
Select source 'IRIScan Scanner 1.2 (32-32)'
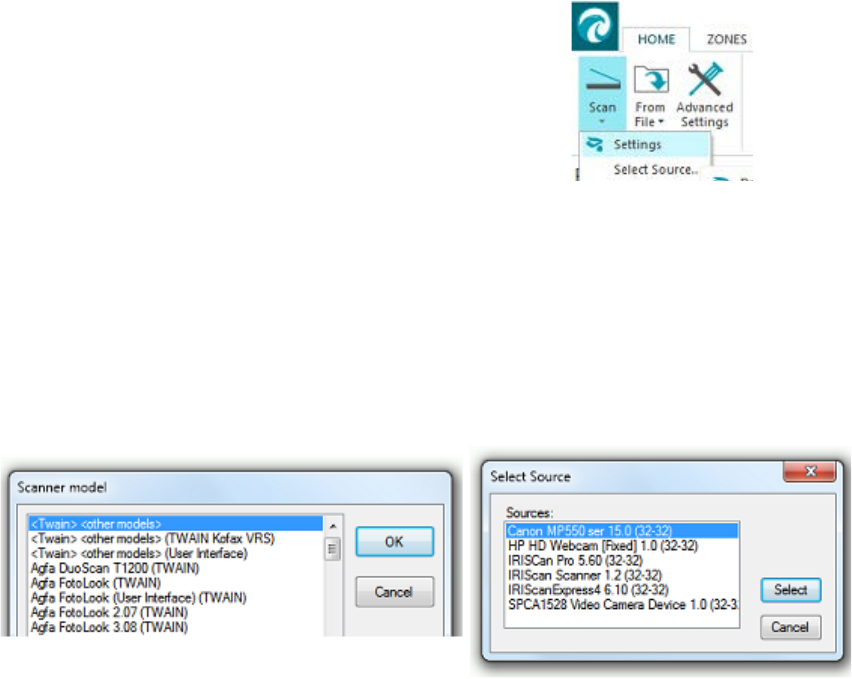tap(622, 575)
